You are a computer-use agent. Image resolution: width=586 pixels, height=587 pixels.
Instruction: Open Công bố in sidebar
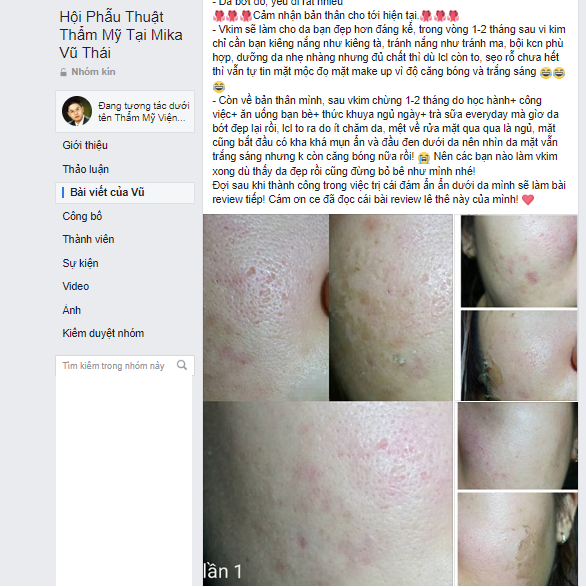click(82, 216)
